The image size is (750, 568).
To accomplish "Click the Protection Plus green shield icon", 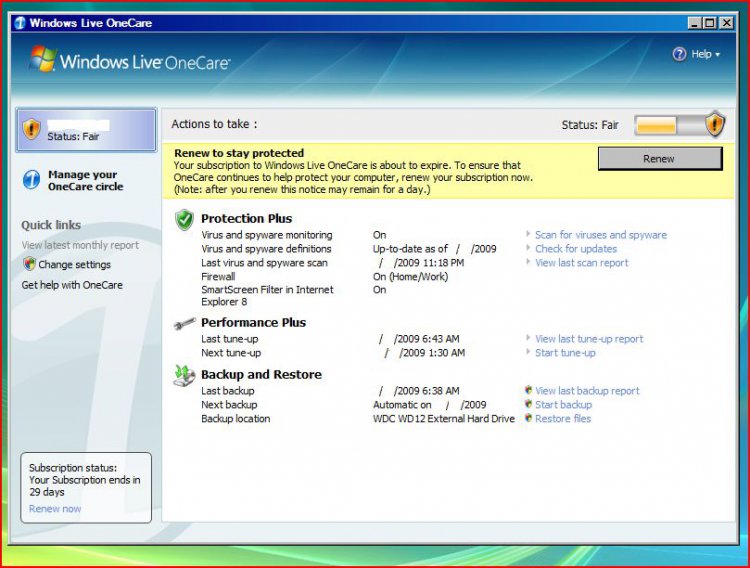I will click(184, 220).
